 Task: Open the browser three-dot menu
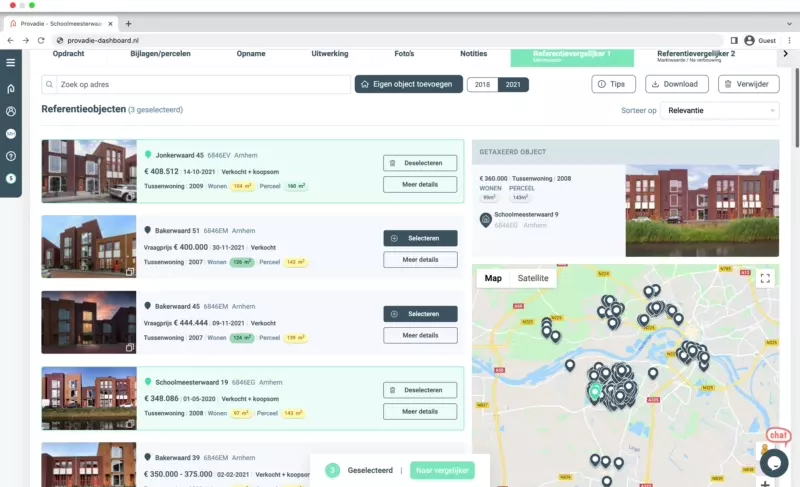coord(789,40)
